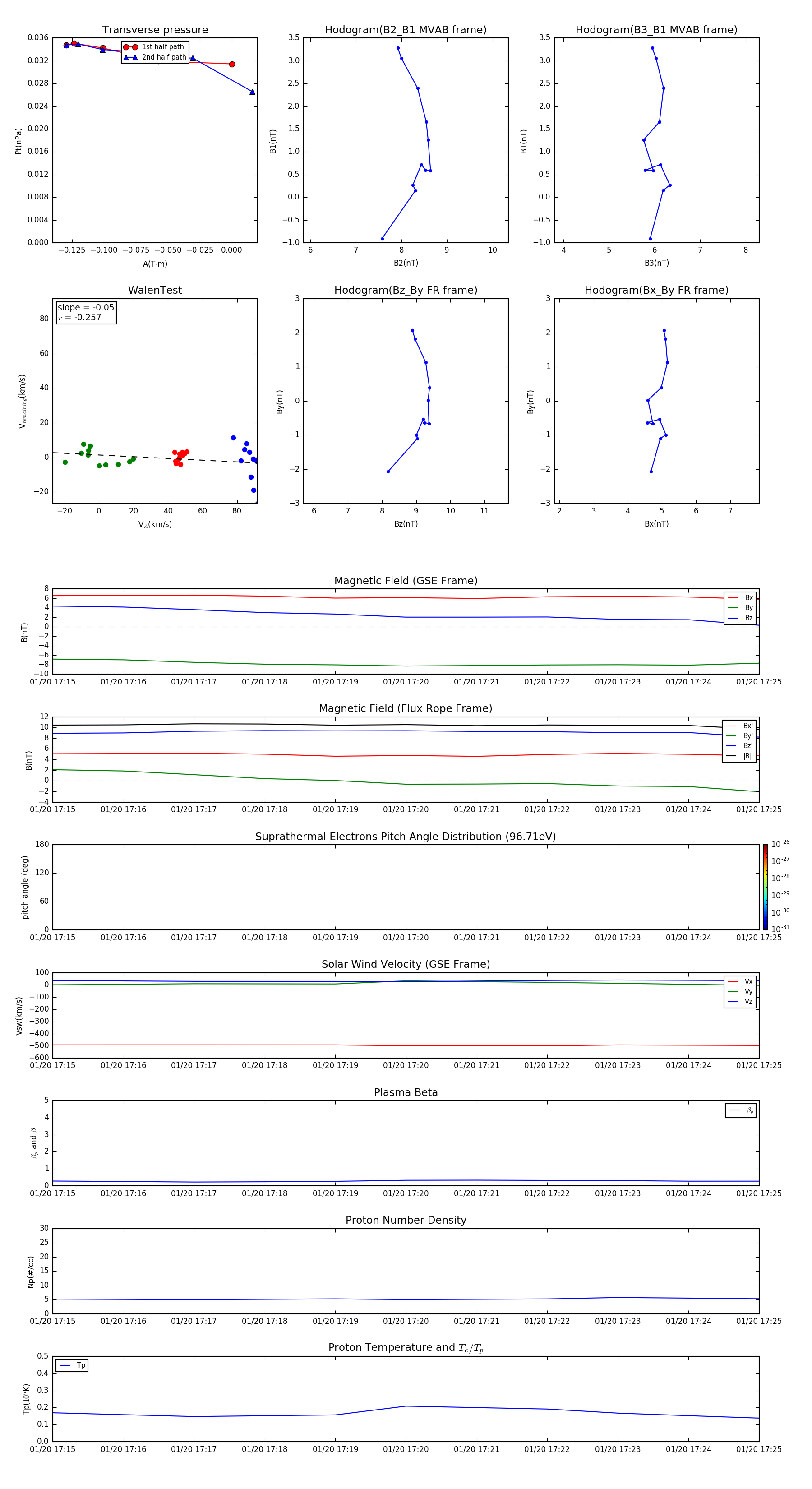Click the Bz legend entry in GSE panel
This screenshot has width=812, height=1489.
(740, 618)
